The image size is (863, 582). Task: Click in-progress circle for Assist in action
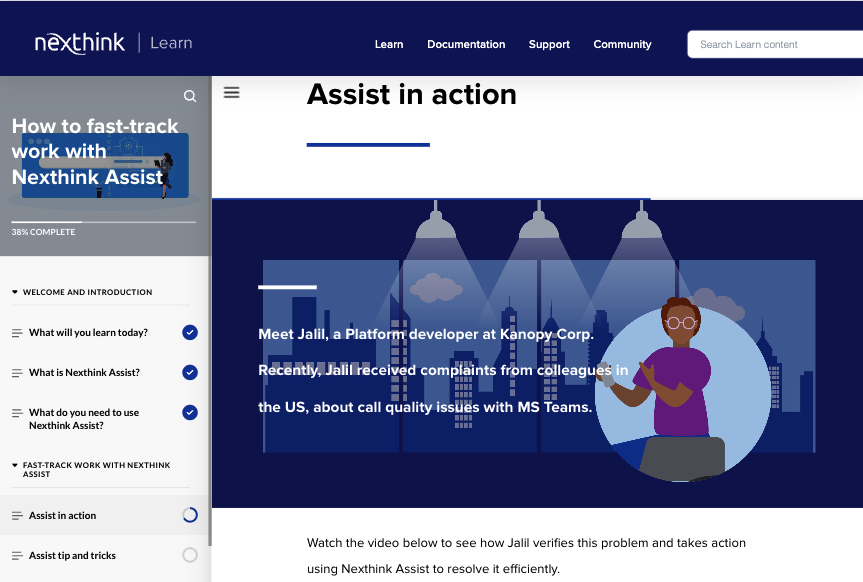tap(190, 515)
